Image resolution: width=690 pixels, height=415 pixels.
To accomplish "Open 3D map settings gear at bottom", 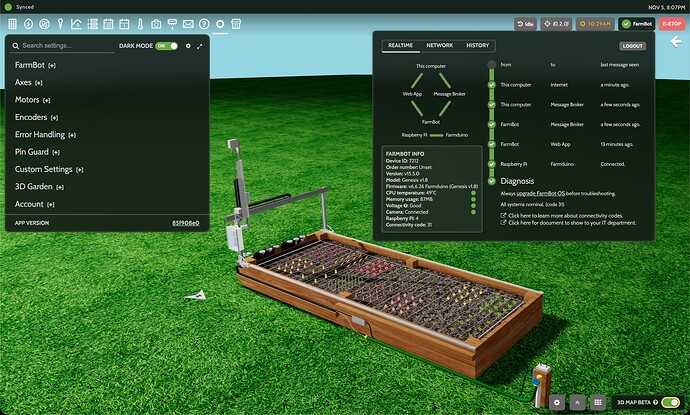I will (557, 402).
